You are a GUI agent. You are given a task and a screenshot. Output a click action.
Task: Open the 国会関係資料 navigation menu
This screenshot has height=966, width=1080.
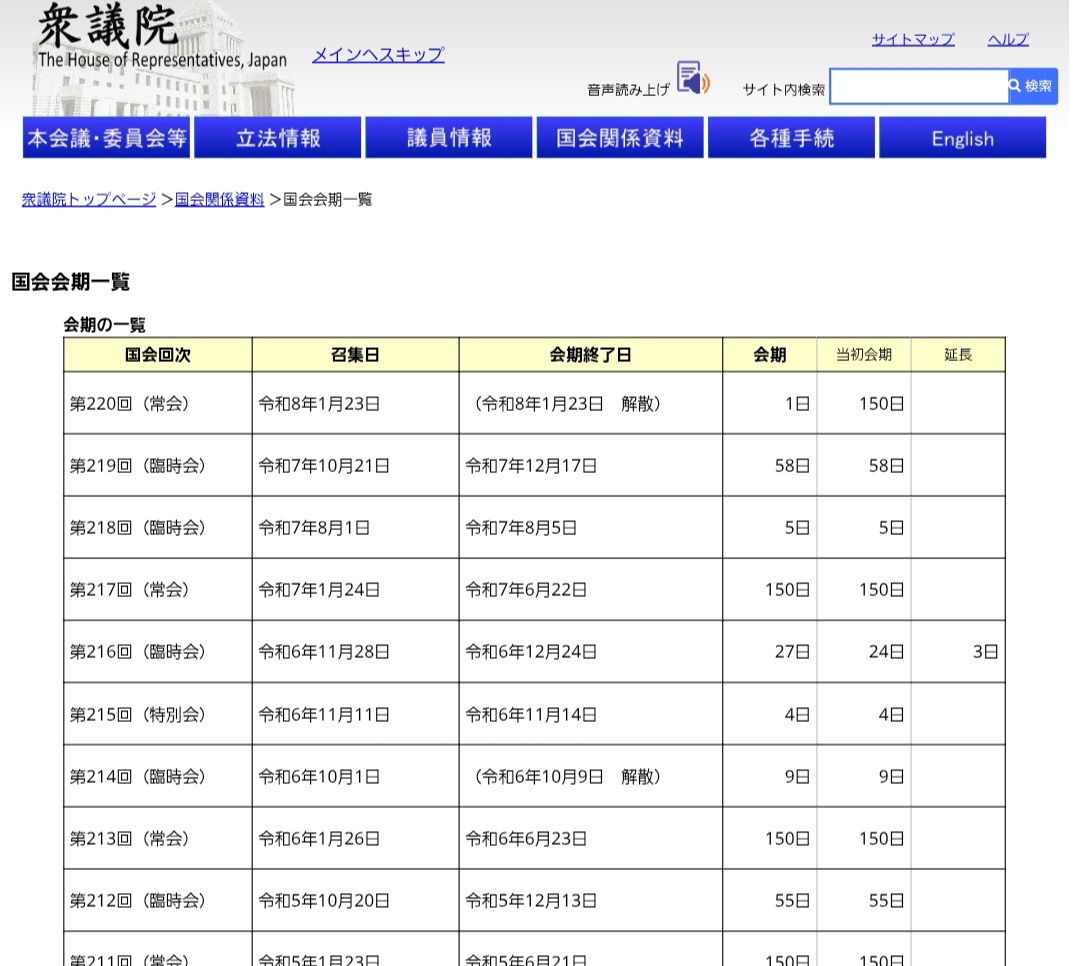(x=620, y=138)
